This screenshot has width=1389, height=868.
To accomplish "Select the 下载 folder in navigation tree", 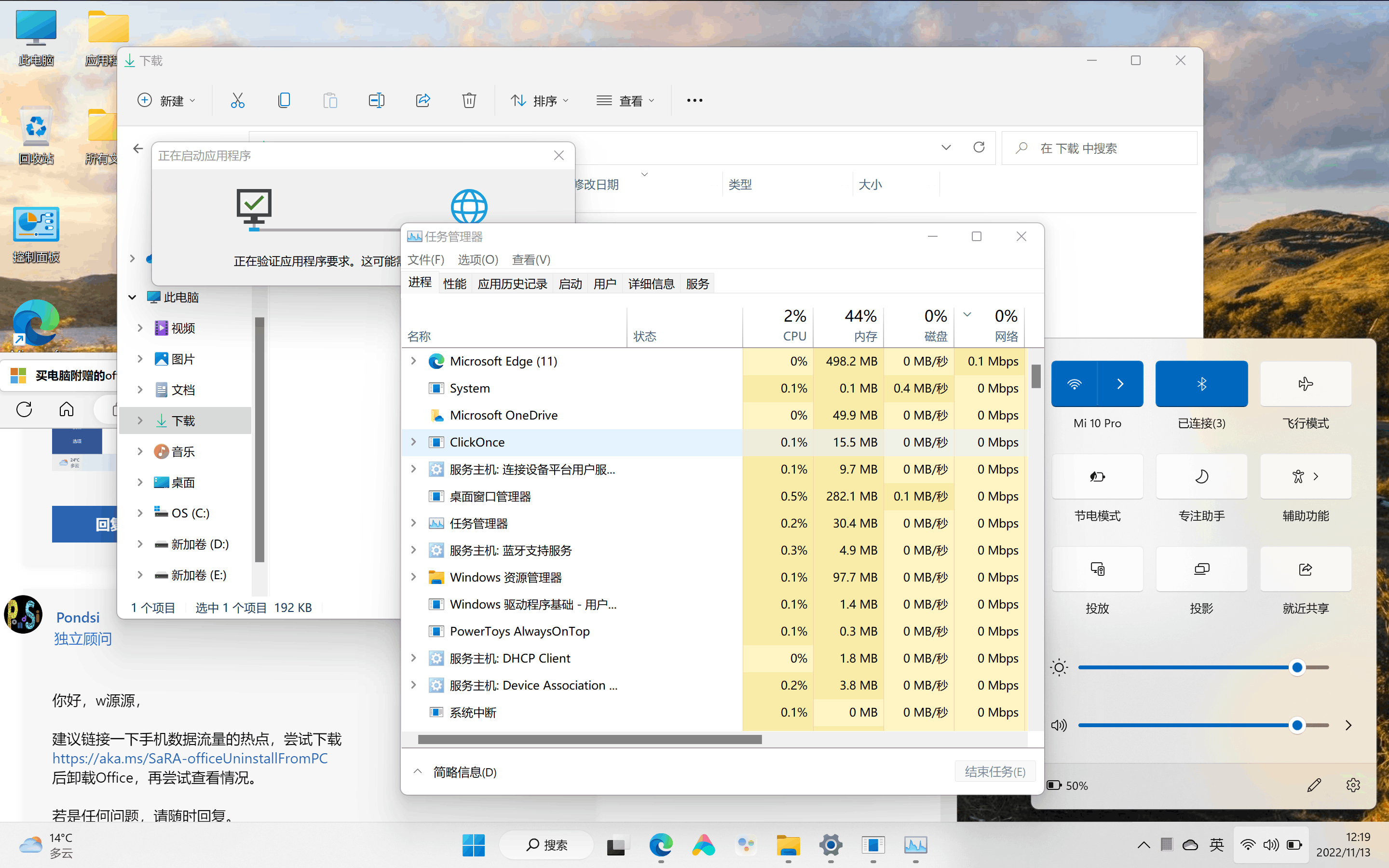I will pyautogui.click(x=185, y=420).
